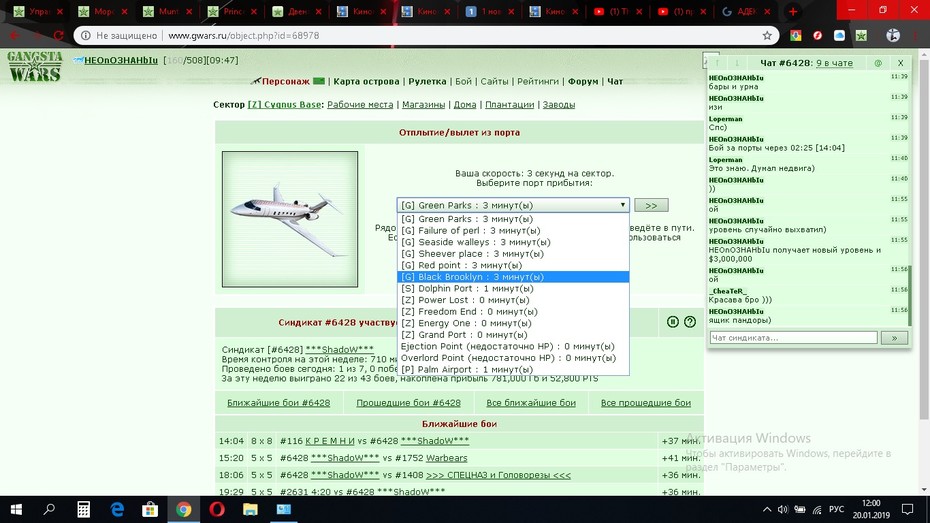Screen dimensions: 930x523
Task: Show hidden system tray icons
Action: pyautogui.click(x=766, y=509)
